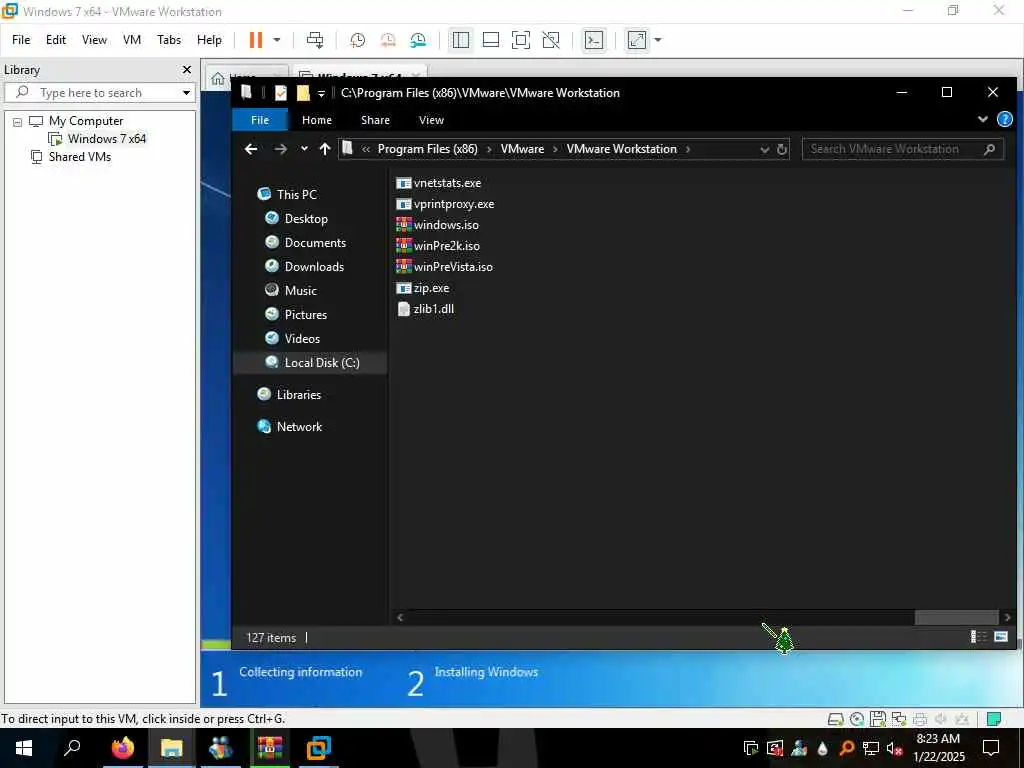Open WinRAR from taskbar
Viewport: 1024px width, 768px height.
269,748
